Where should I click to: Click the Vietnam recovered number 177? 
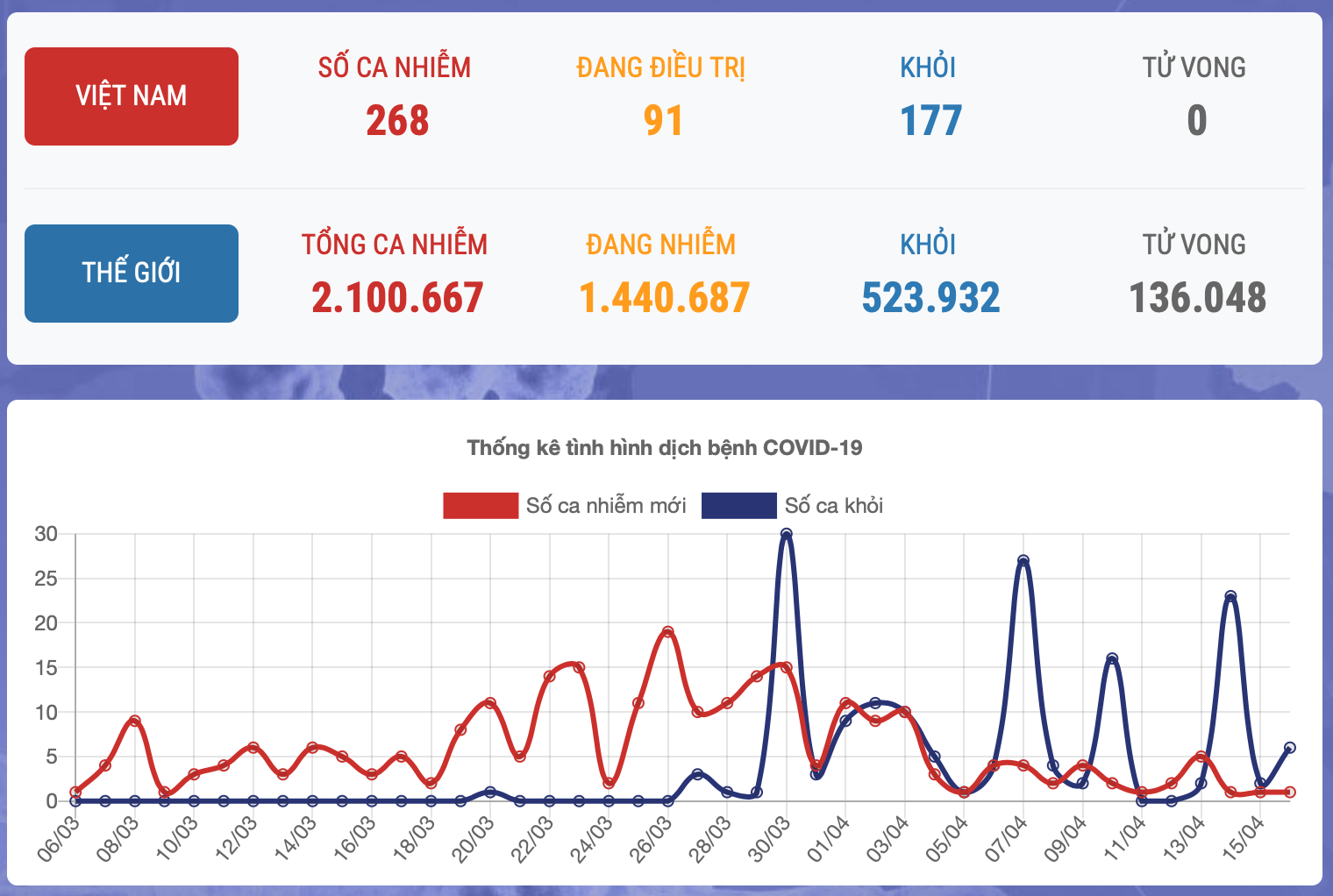(930, 121)
